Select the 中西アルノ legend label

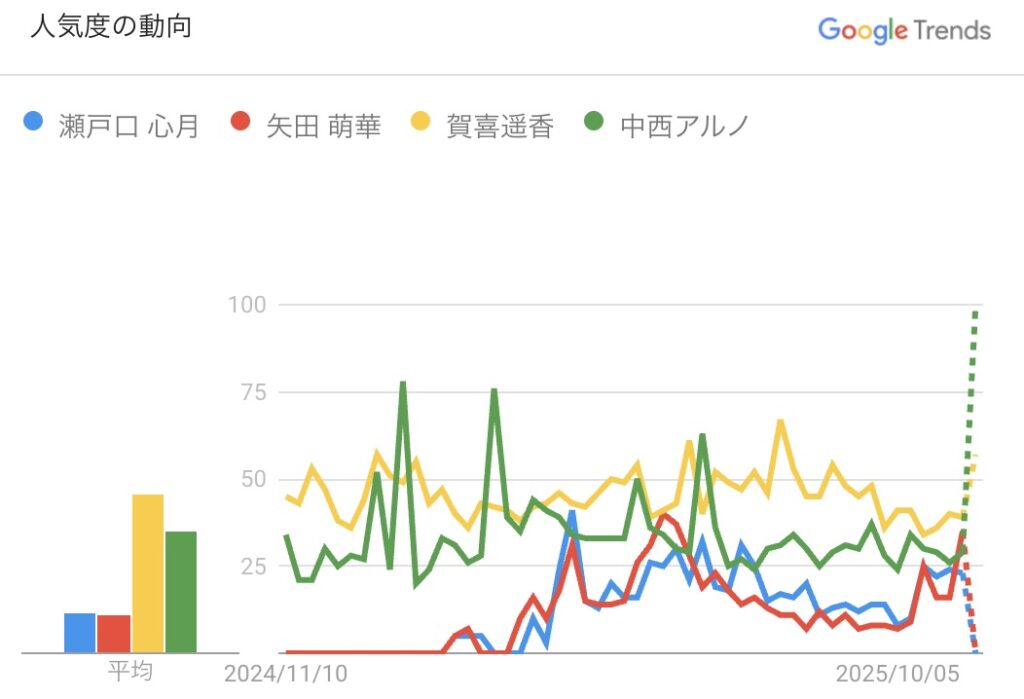684,125
